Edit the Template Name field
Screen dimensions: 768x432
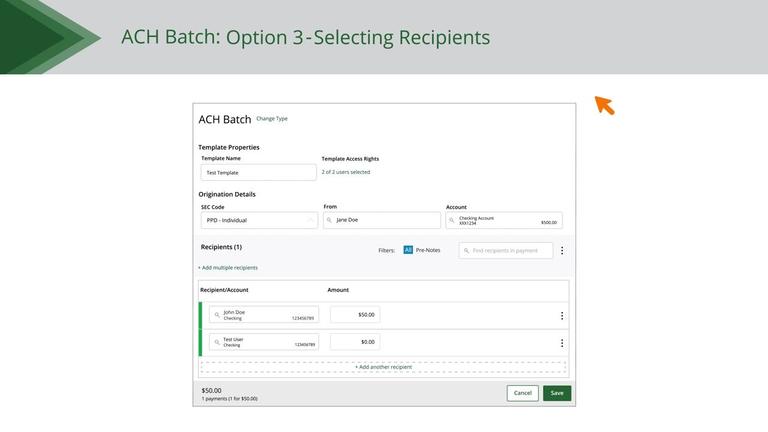coord(258,172)
